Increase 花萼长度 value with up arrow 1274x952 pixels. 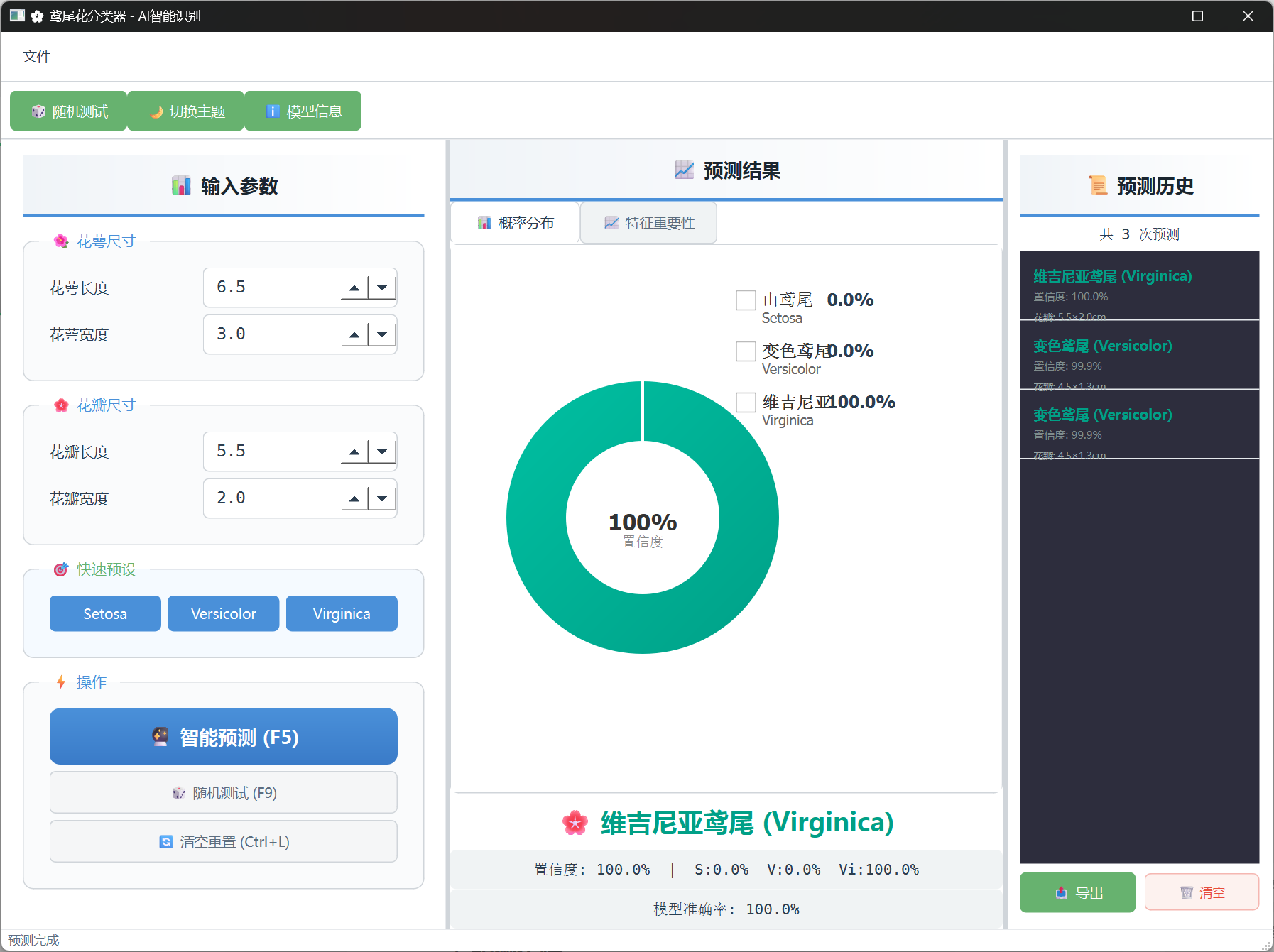tap(354, 288)
